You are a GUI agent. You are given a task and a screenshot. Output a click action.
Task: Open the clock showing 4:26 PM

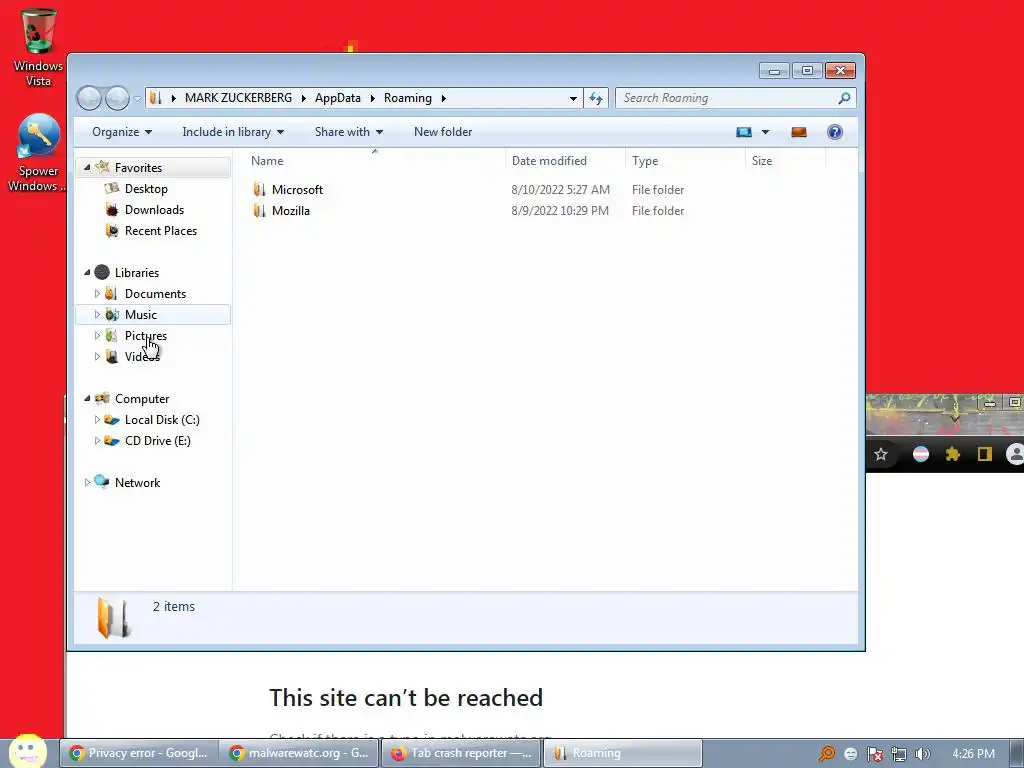(973, 754)
